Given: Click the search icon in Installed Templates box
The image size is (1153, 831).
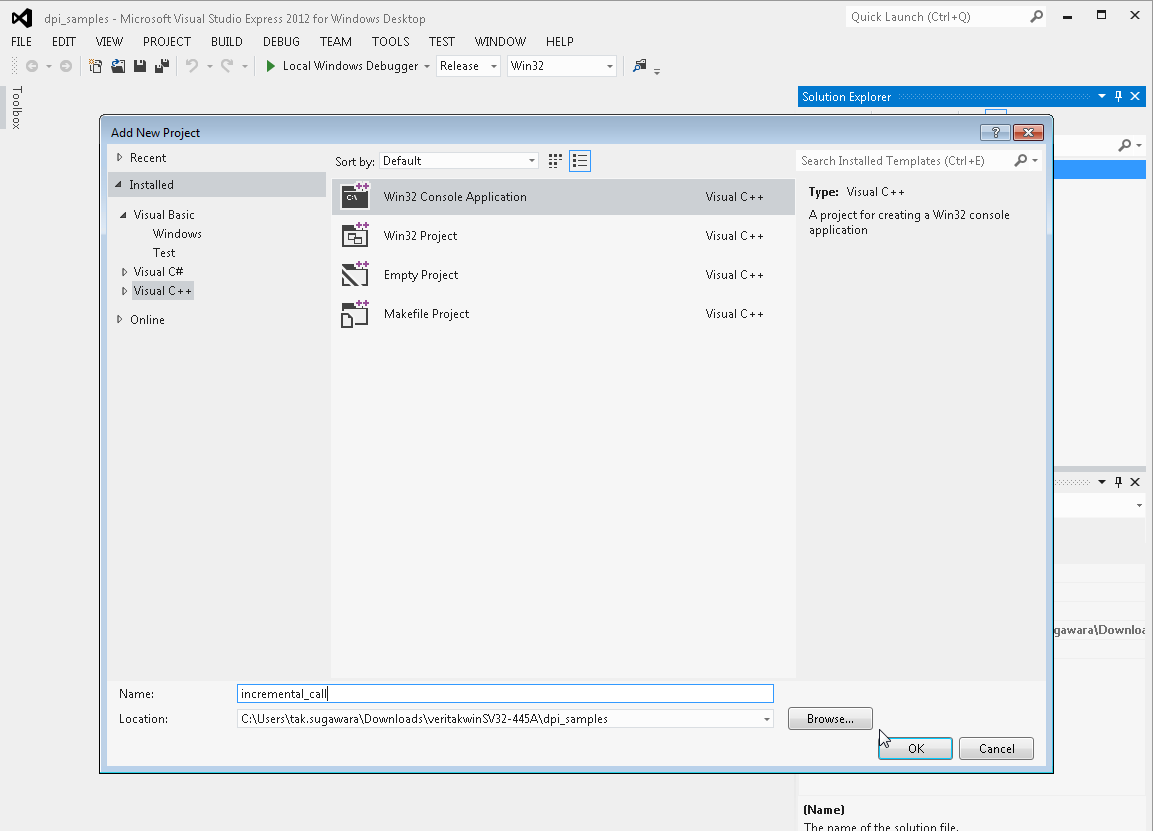Looking at the screenshot, I should 1021,160.
